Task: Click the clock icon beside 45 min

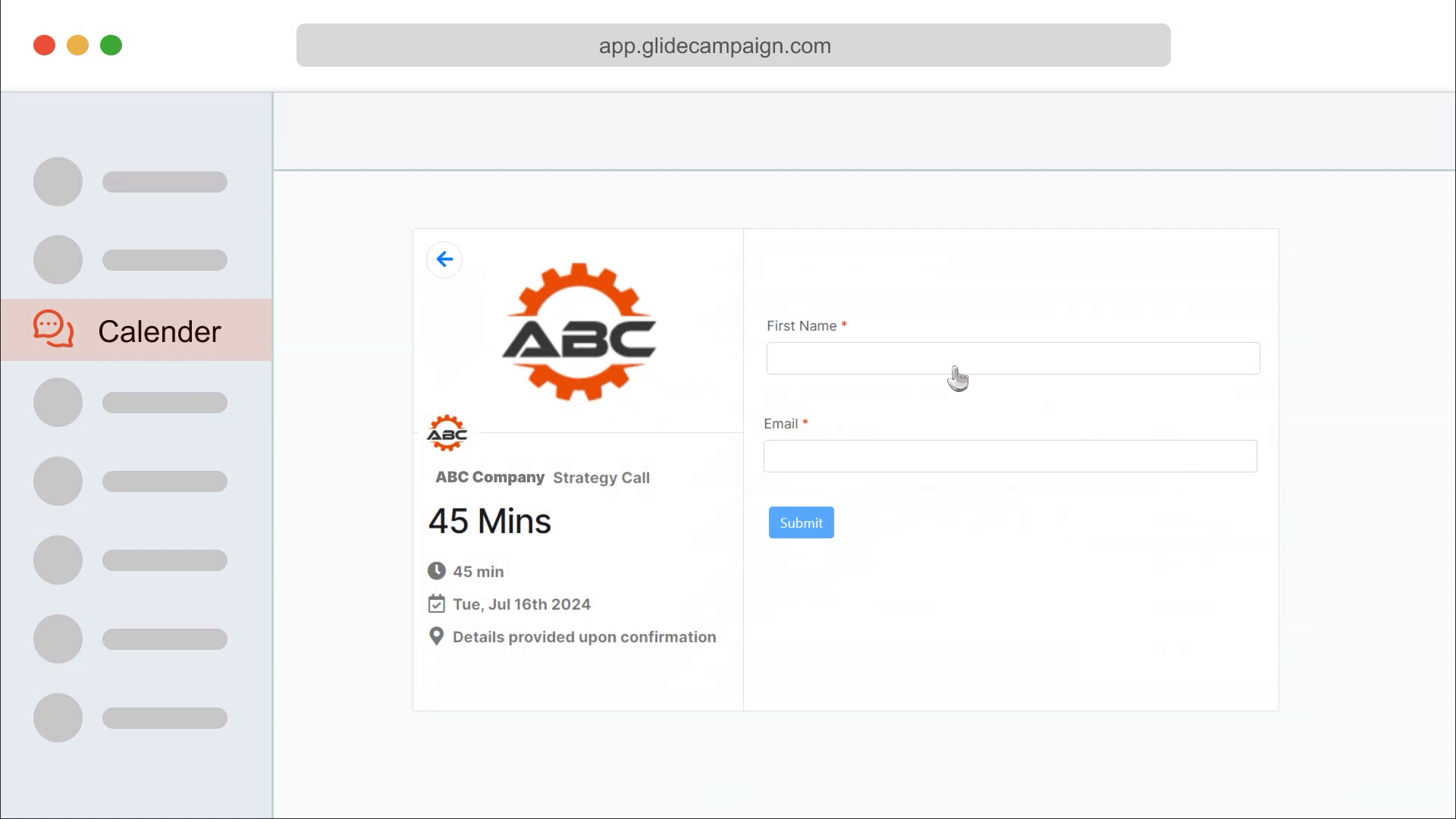Action: (x=436, y=571)
